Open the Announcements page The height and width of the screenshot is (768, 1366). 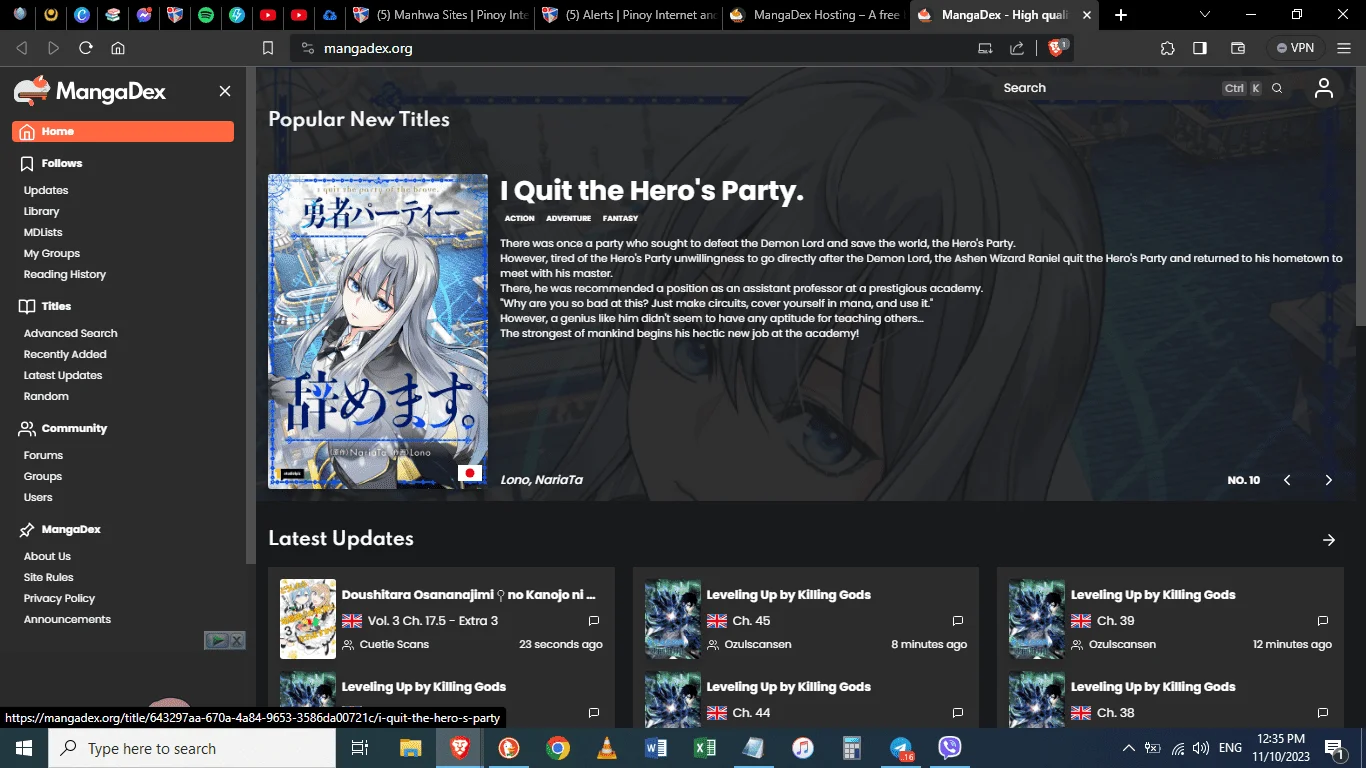click(x=67, y=619)
